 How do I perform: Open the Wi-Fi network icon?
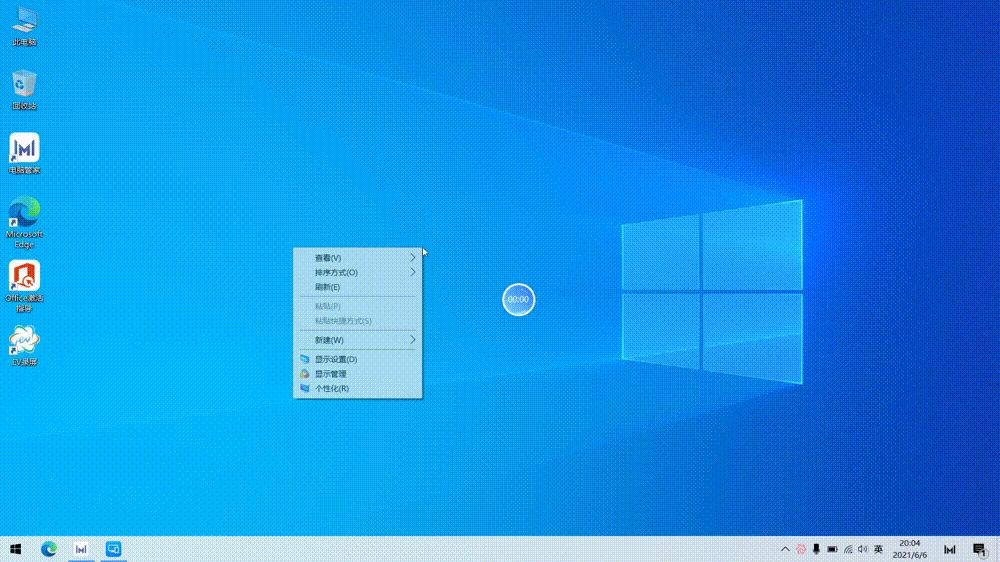coord(848,549)
